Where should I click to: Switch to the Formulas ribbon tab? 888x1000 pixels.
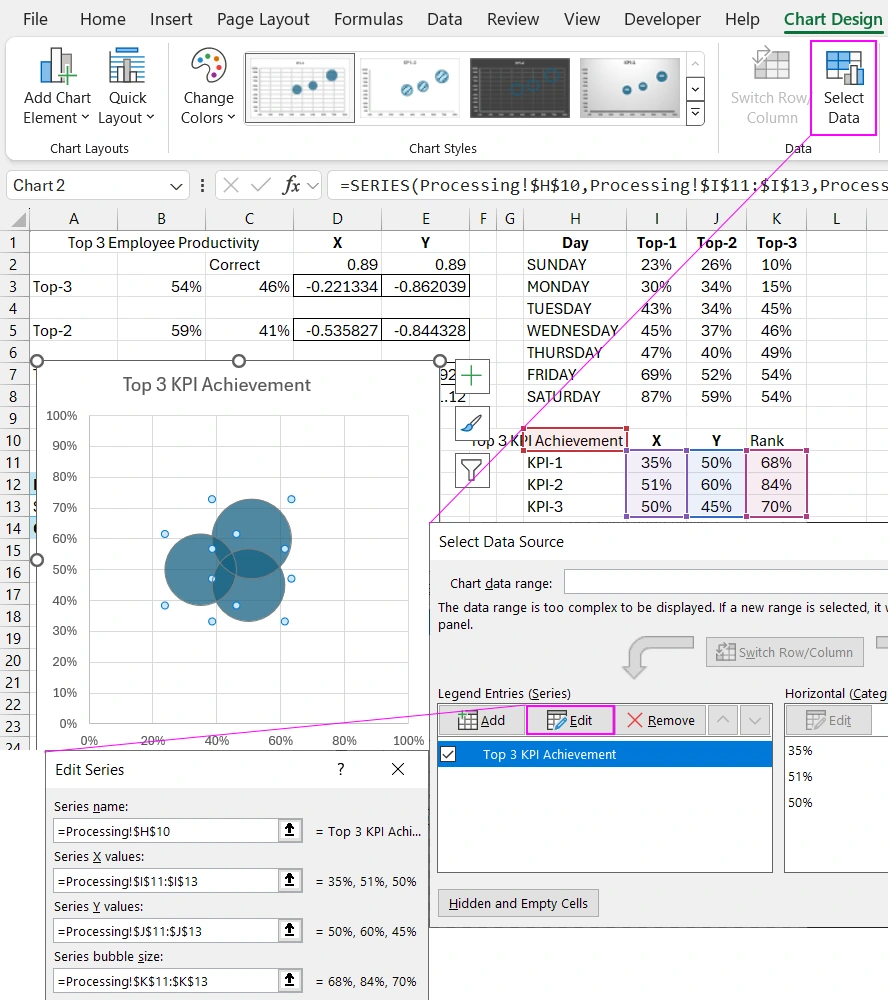pos(368,18)
